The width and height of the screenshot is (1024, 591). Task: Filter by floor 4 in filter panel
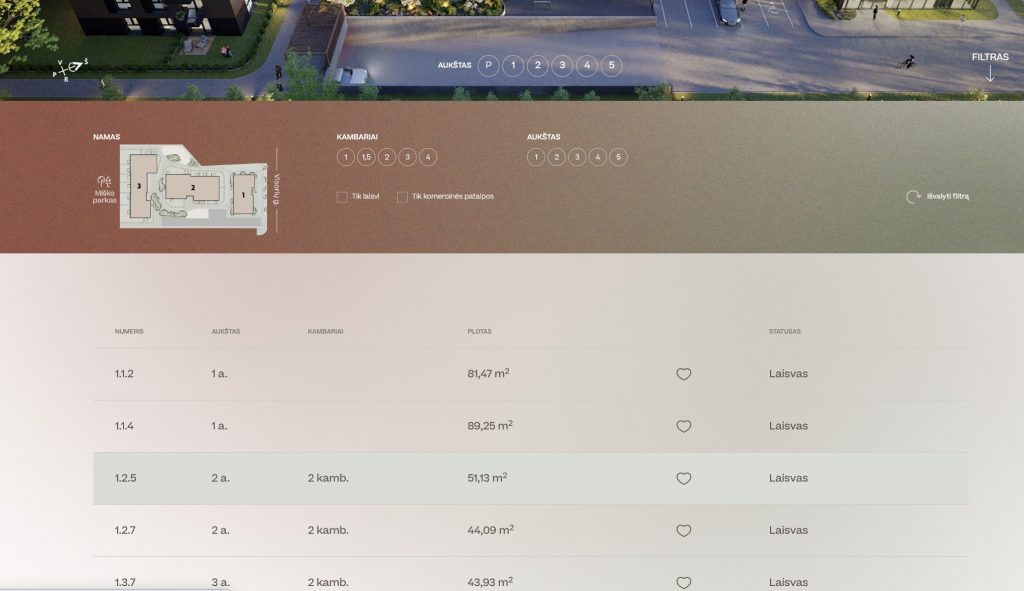click(x=598, y=157)
